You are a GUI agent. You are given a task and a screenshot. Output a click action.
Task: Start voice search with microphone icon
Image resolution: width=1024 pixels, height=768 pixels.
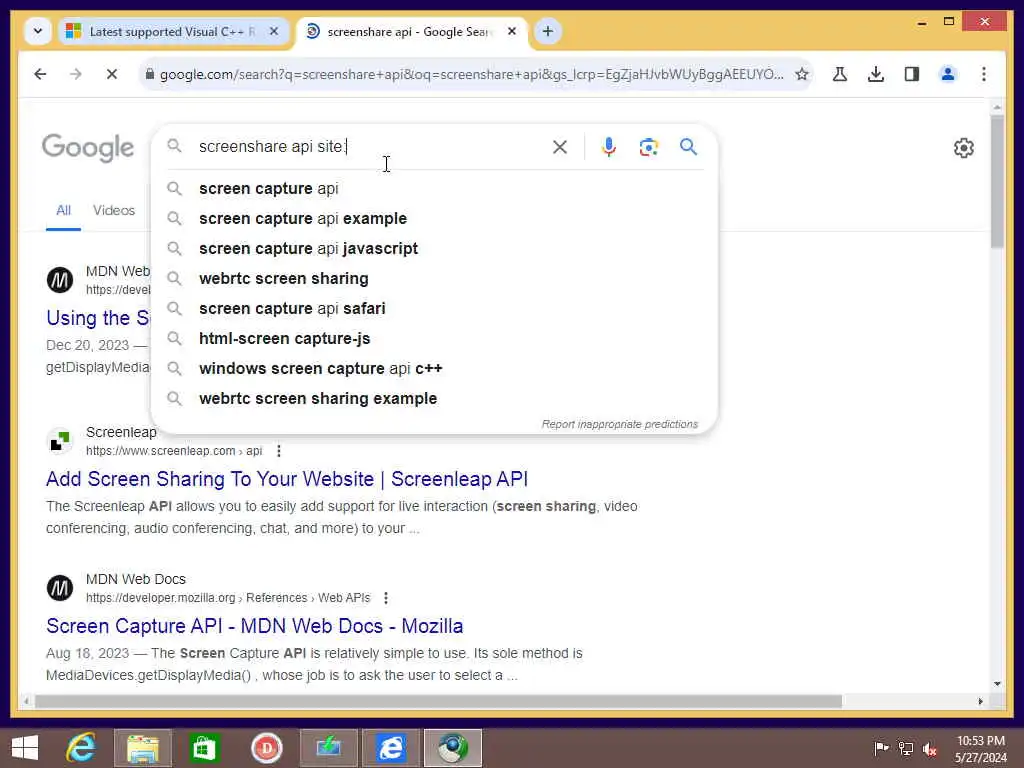pos(609,147)
